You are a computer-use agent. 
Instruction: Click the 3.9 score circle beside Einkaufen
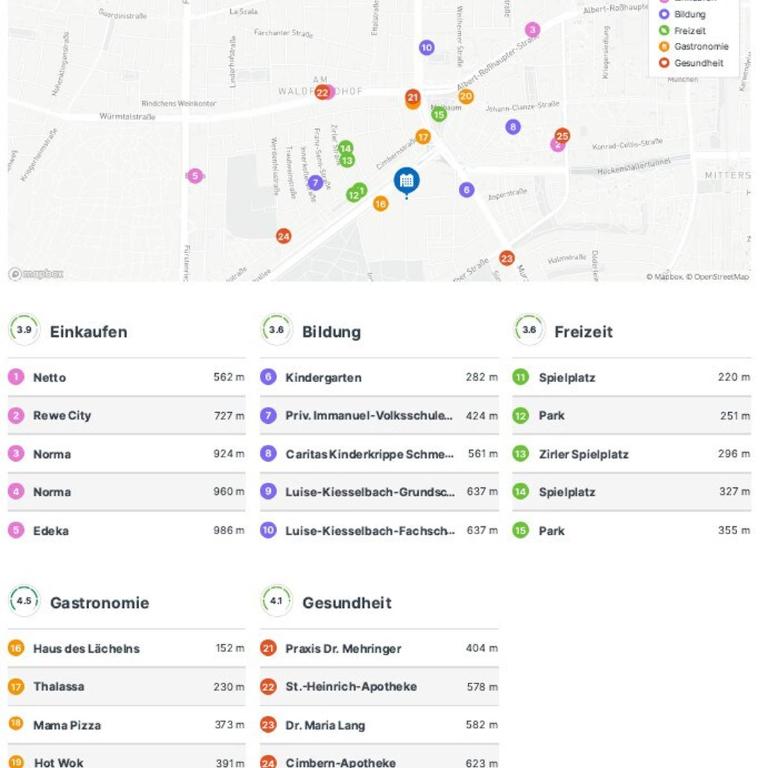24,330
